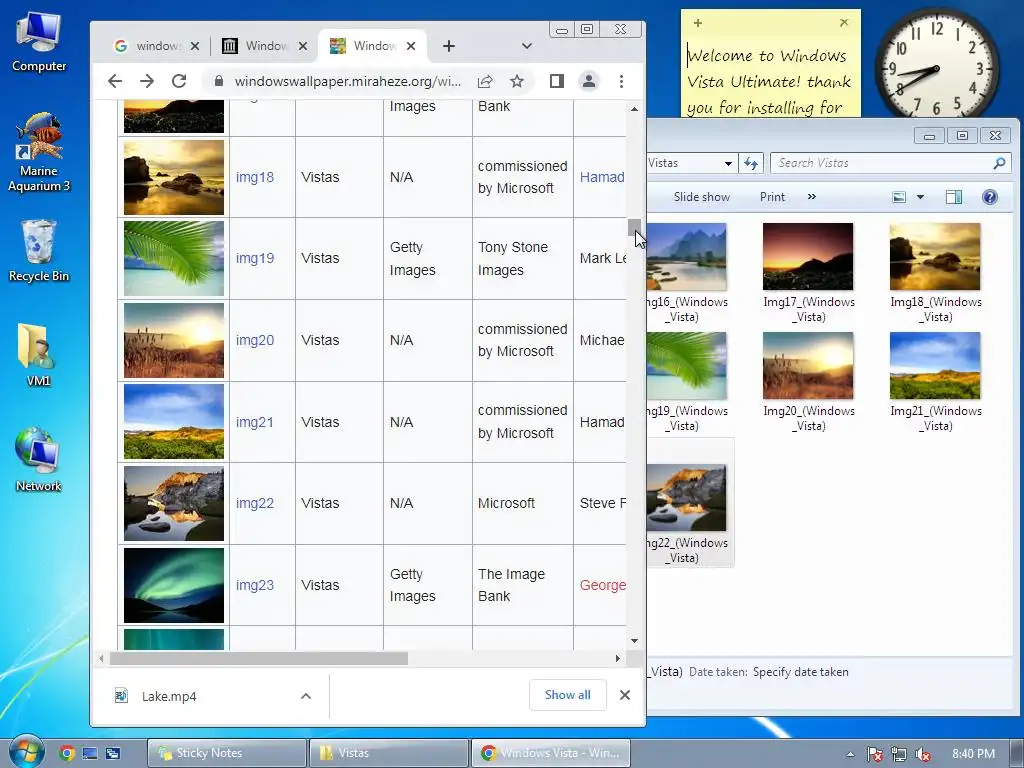
Task: Click Slide show in Explorer toolbar
Action: pos(701,197)
